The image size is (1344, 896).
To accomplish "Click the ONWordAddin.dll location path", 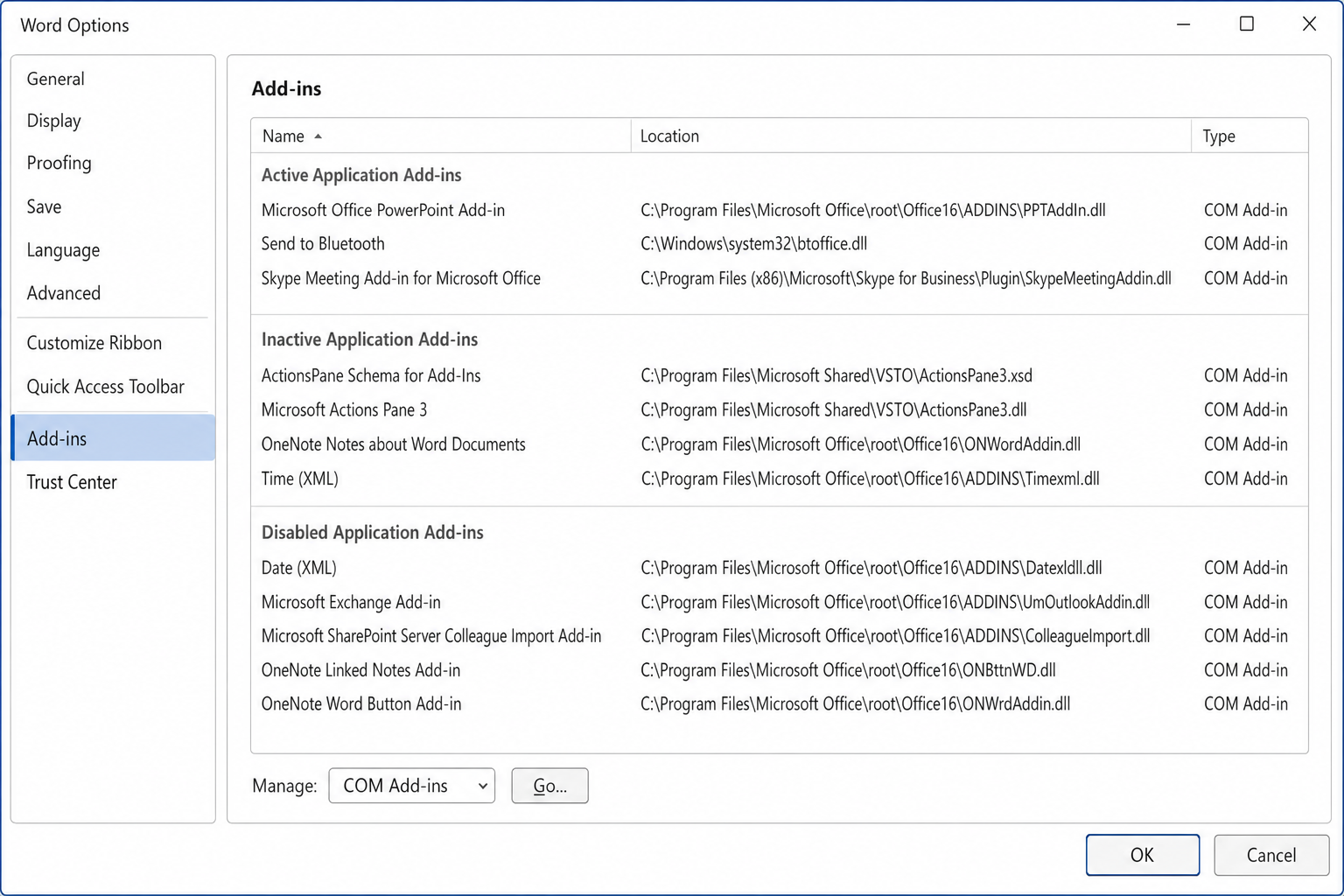I will point(861,444).
